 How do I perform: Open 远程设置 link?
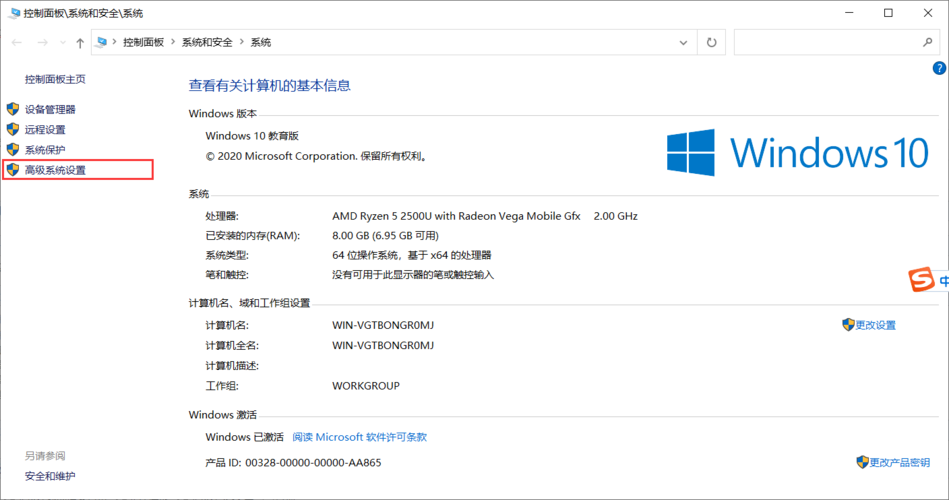click(45, 130)
